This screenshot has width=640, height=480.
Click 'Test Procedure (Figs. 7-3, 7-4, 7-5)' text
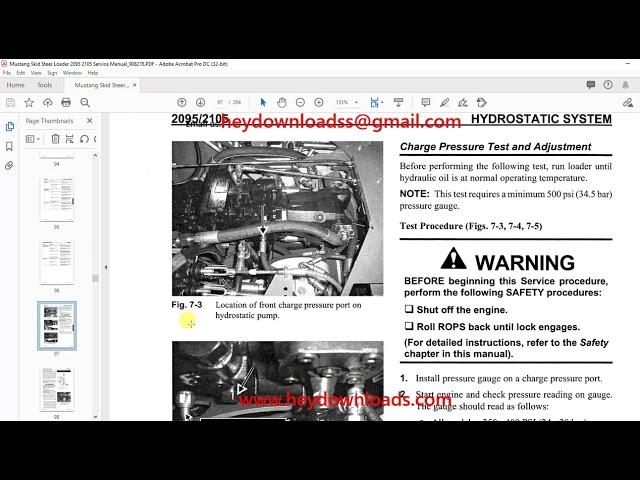471,226
